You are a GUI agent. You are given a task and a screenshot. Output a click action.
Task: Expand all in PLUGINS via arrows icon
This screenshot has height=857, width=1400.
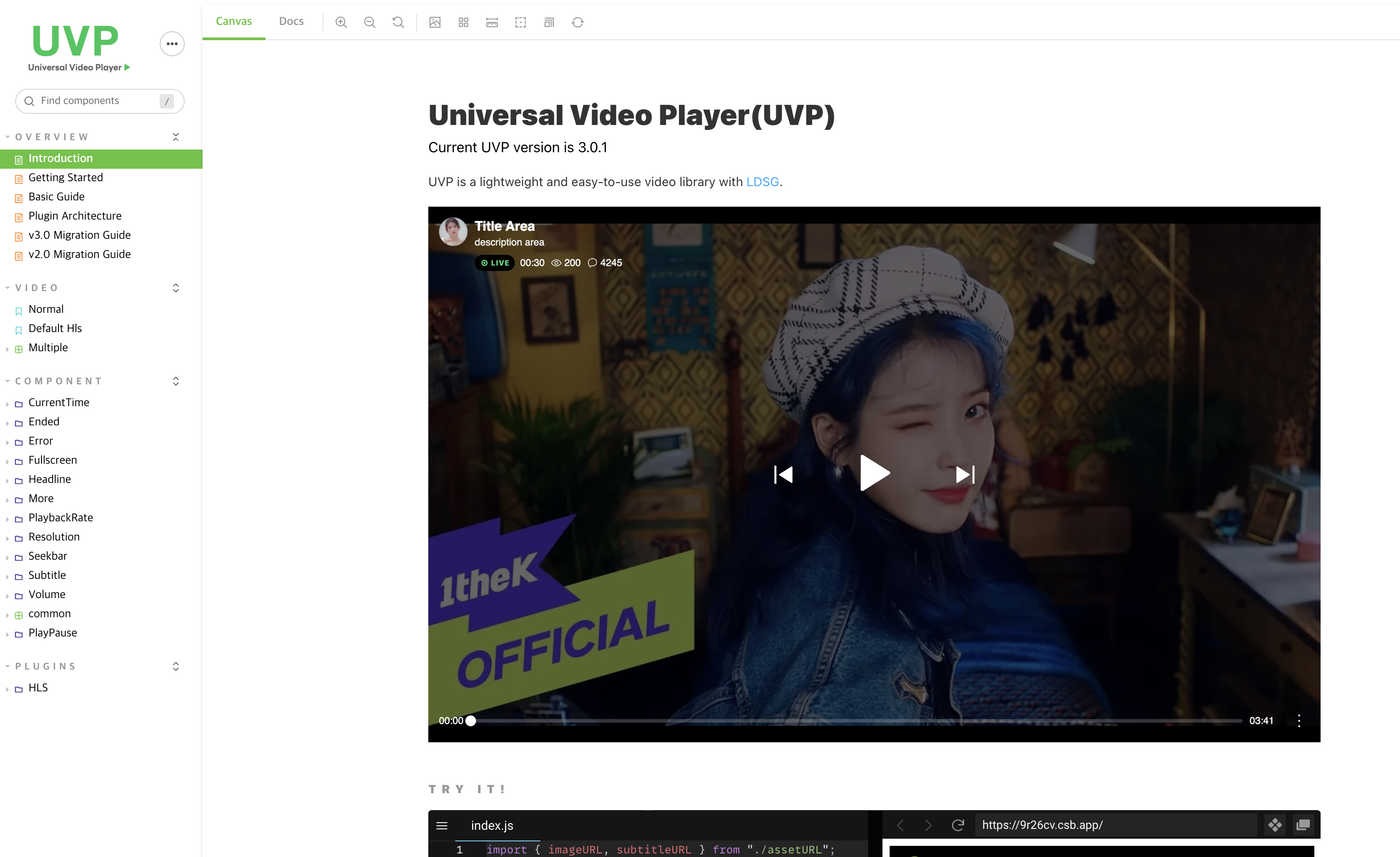(176, 666)
